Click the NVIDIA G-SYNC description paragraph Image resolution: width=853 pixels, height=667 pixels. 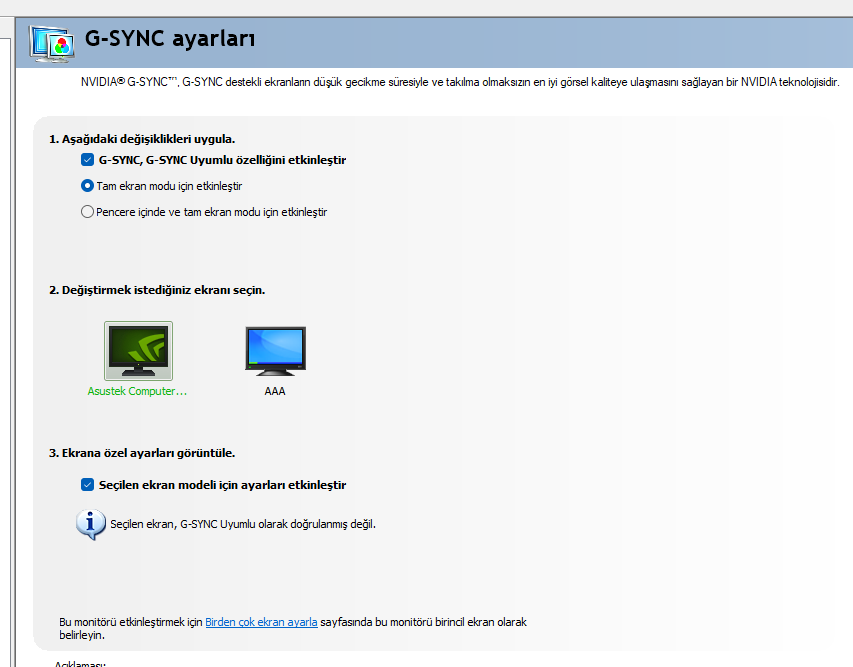pos(460,82)
